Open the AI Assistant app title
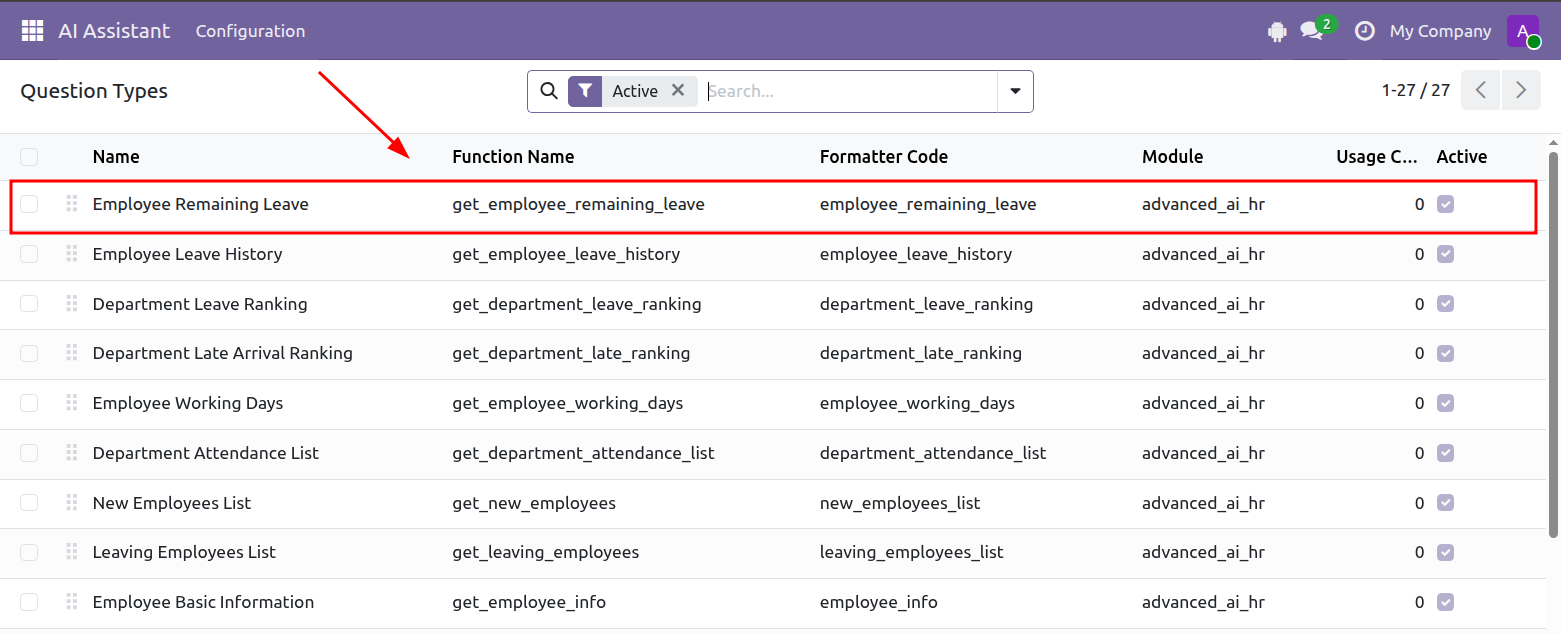This screenshot has height=634, width=1561. tap(114, 31)
